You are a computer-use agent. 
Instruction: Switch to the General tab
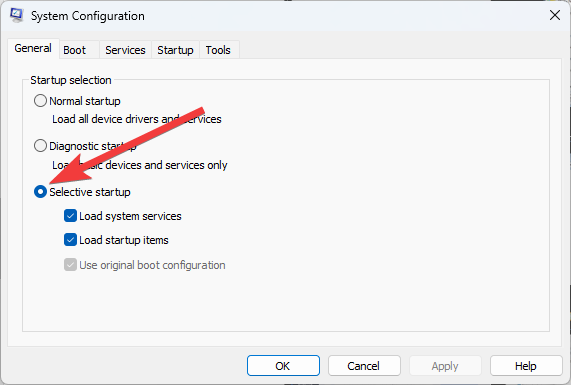(x=33, y=48)
